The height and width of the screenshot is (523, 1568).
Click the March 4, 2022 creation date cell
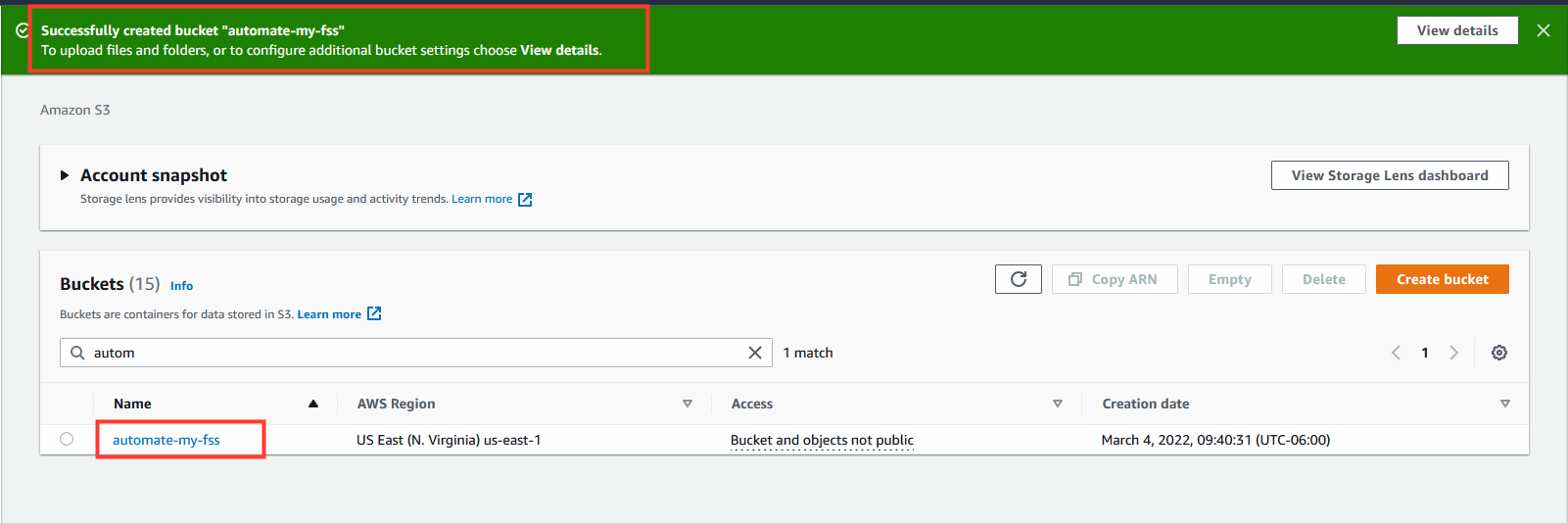tap(1215, 440)
